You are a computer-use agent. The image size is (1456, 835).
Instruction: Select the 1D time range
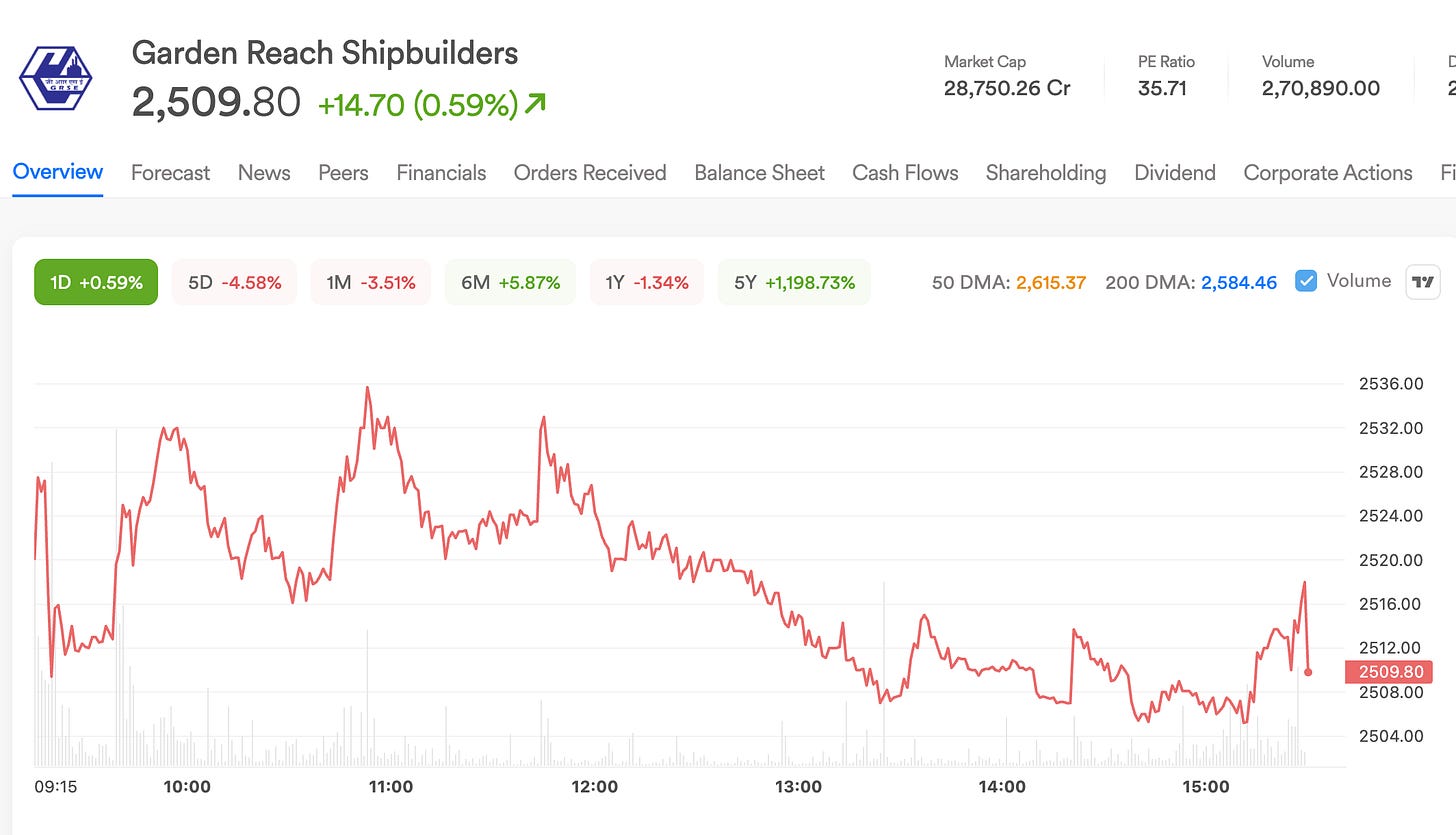[x=96, y=282]
